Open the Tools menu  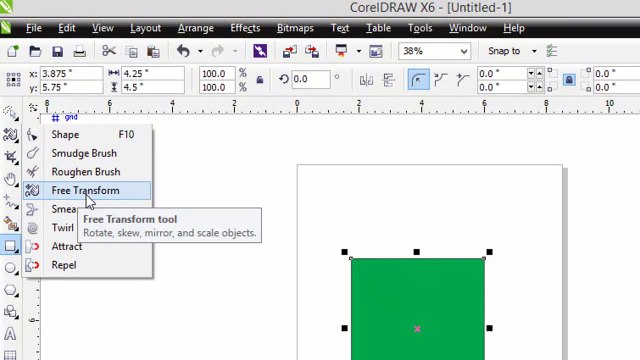click(x=420, y=28)
